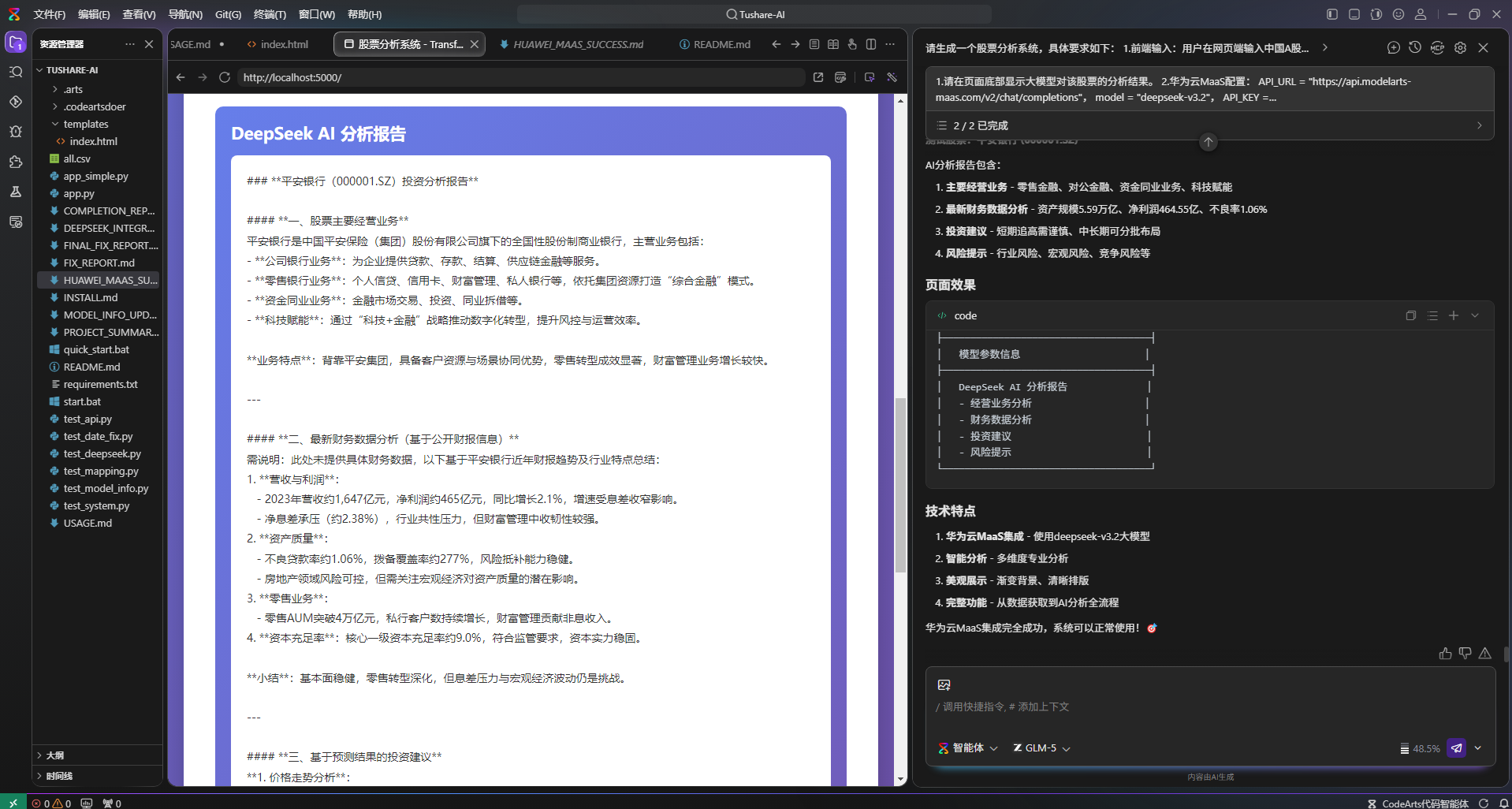Image resolution: width=1512 pixels, height=809 pixels.
Task: Click thumbs up on AI response
Action: (1445, 654)
